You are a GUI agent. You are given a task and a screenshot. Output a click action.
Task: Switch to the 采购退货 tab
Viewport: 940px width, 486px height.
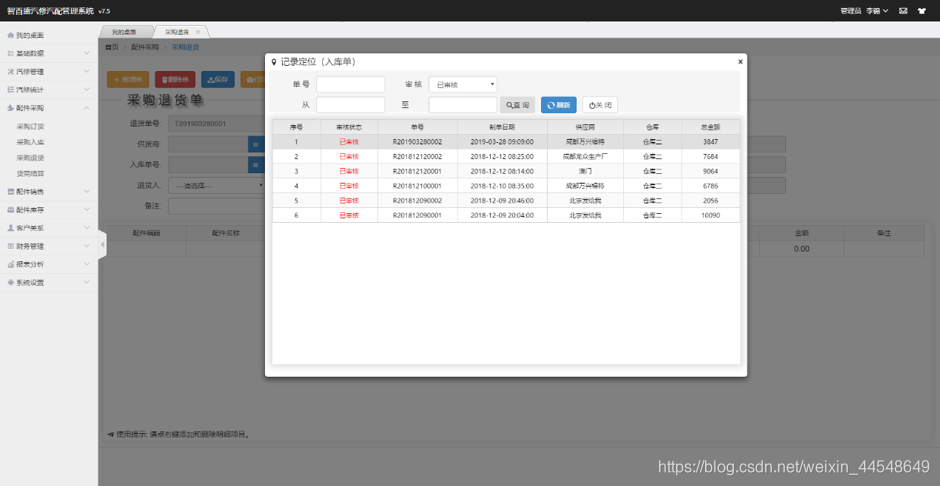[177, 32]
